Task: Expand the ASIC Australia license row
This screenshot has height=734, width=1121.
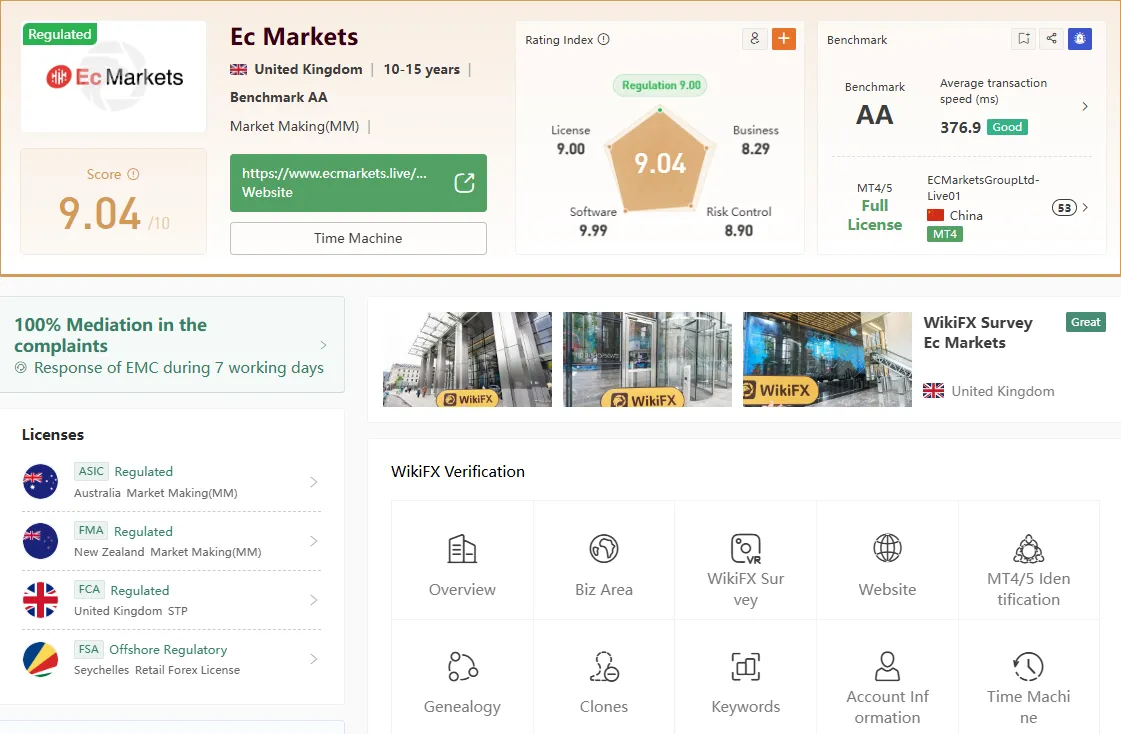Action: pyautogui.click(x=172, y=482)
